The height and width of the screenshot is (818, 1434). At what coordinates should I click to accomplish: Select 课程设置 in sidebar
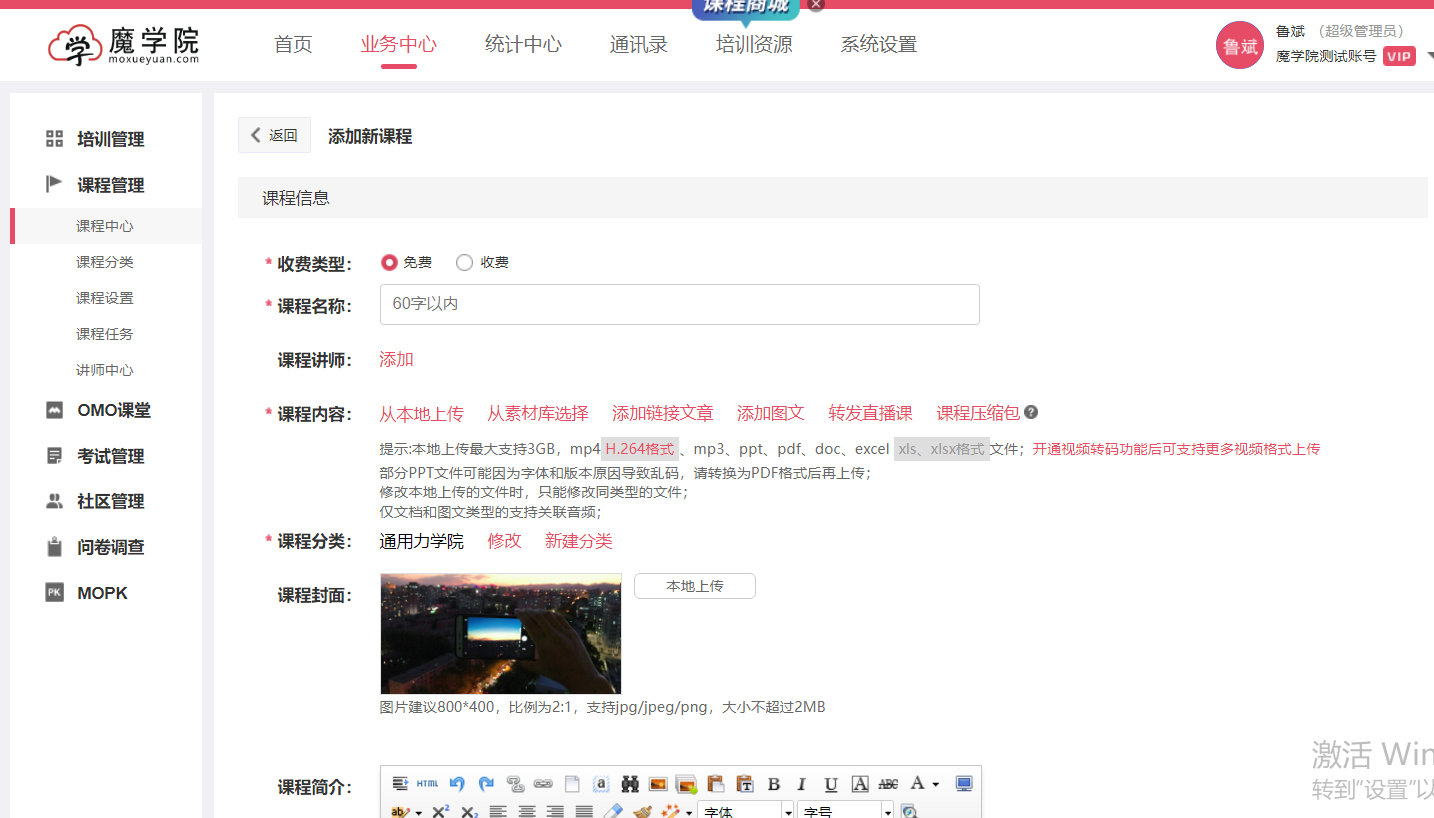coord(105,298)
